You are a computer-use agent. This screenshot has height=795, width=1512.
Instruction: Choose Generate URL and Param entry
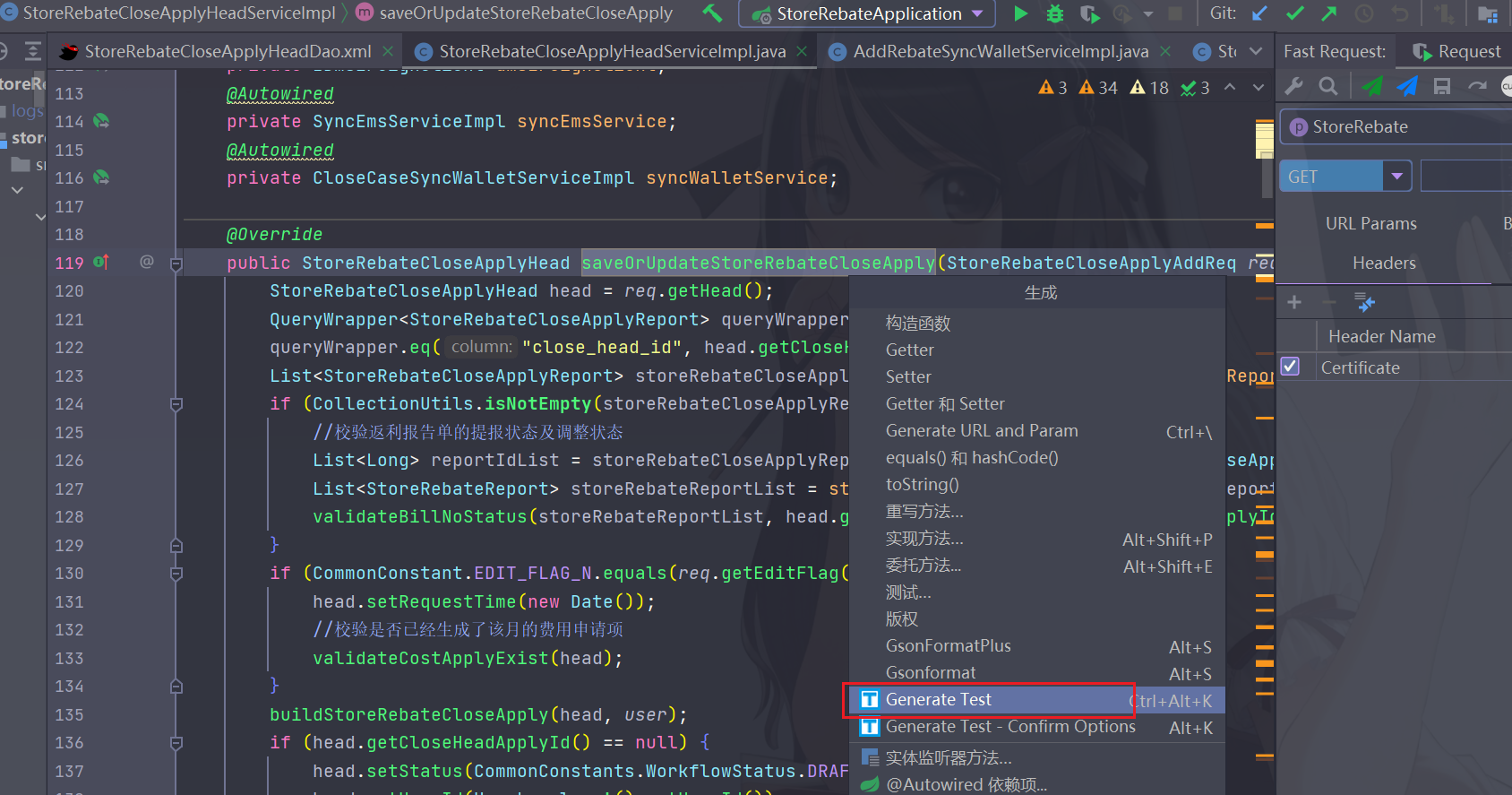(1036, 431)
